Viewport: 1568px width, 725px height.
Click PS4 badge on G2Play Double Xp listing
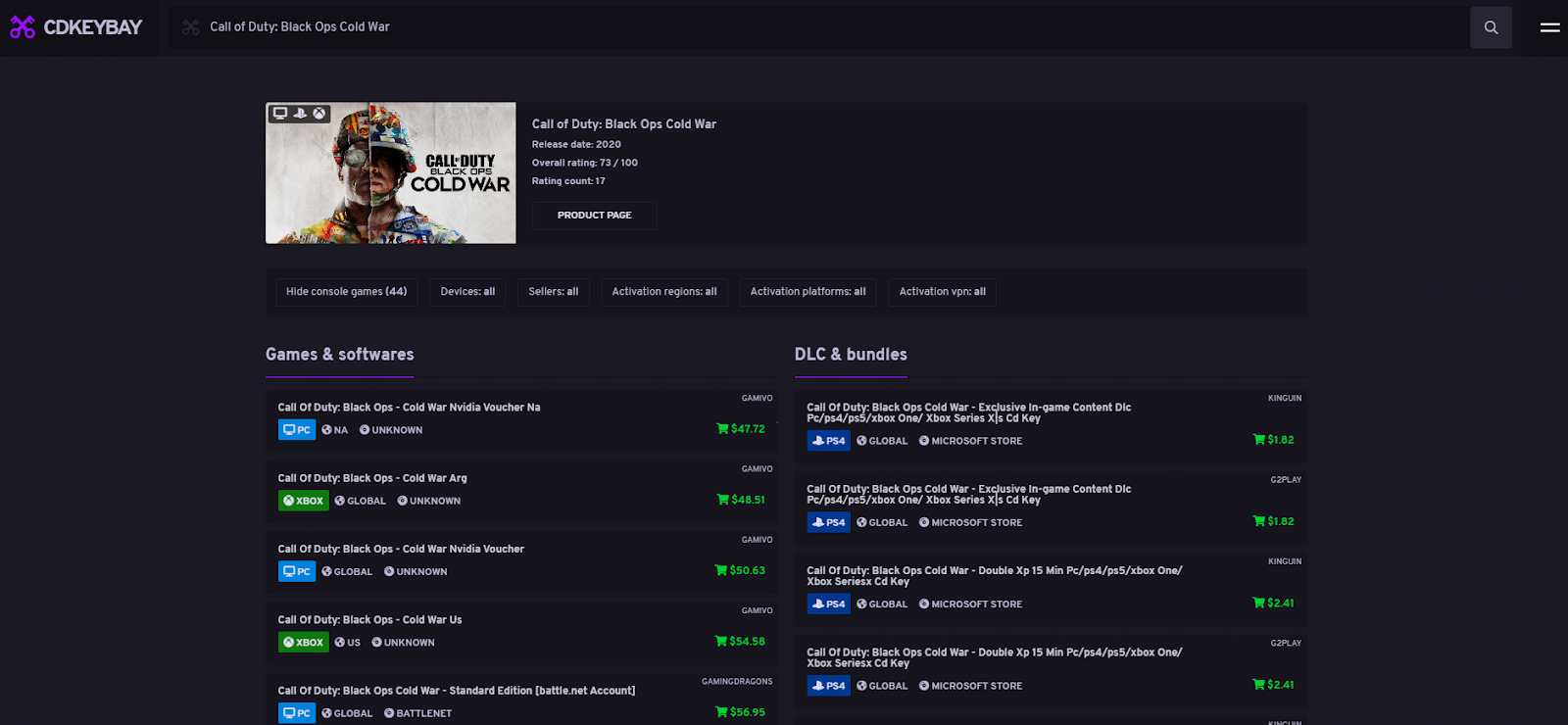[828, 686]
